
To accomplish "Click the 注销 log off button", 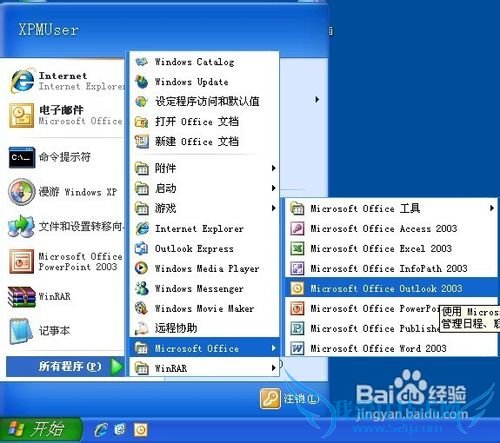I will 289,398.
